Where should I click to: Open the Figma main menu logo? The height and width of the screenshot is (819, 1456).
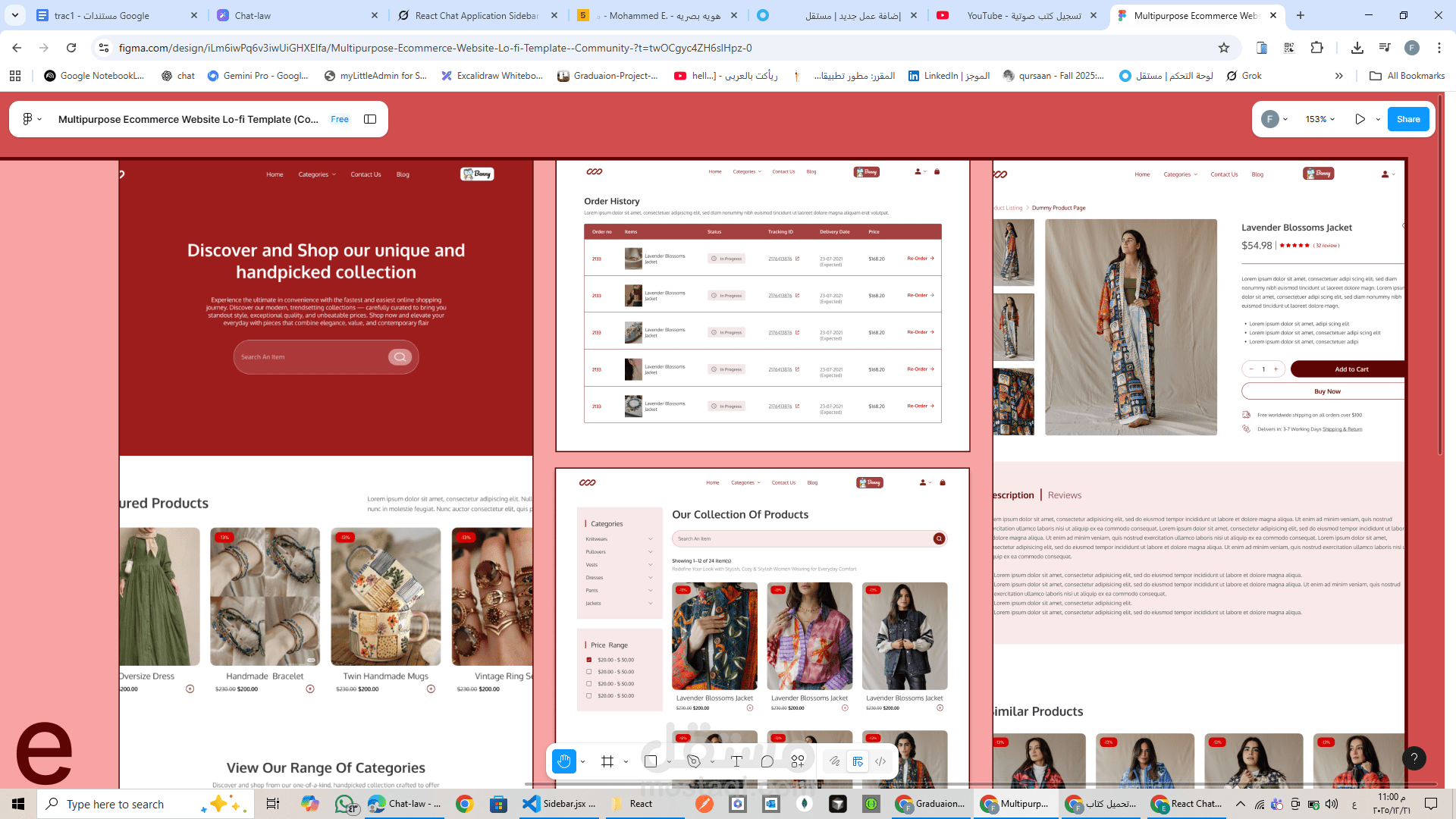pyautogui.click(x=27, y=119)
